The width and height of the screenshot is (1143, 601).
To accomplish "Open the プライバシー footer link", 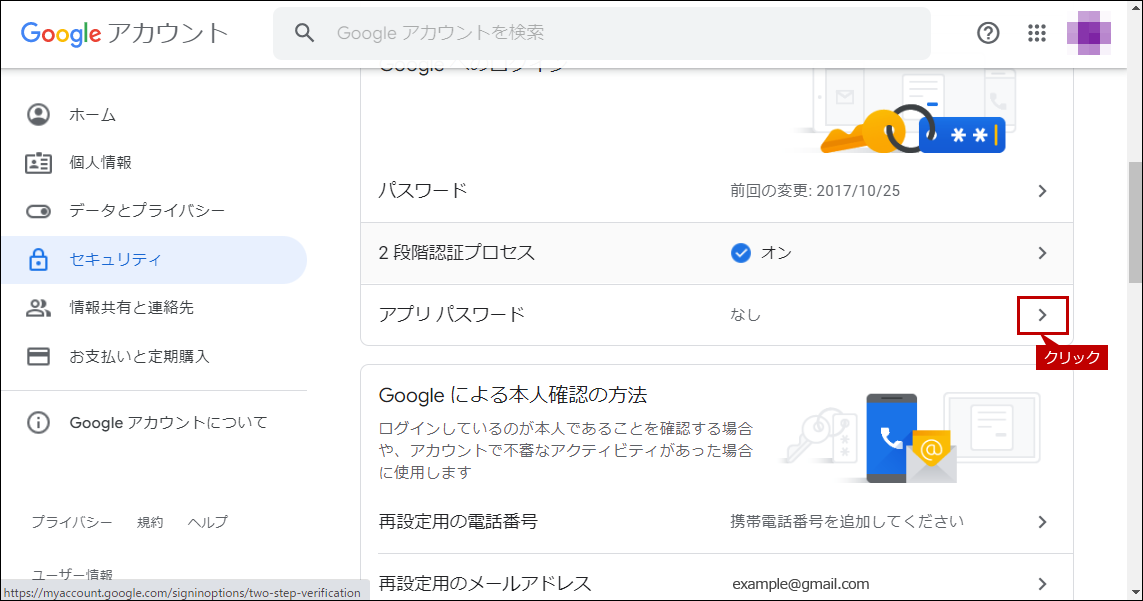I will pyautogui.click(x=71, y=522).
